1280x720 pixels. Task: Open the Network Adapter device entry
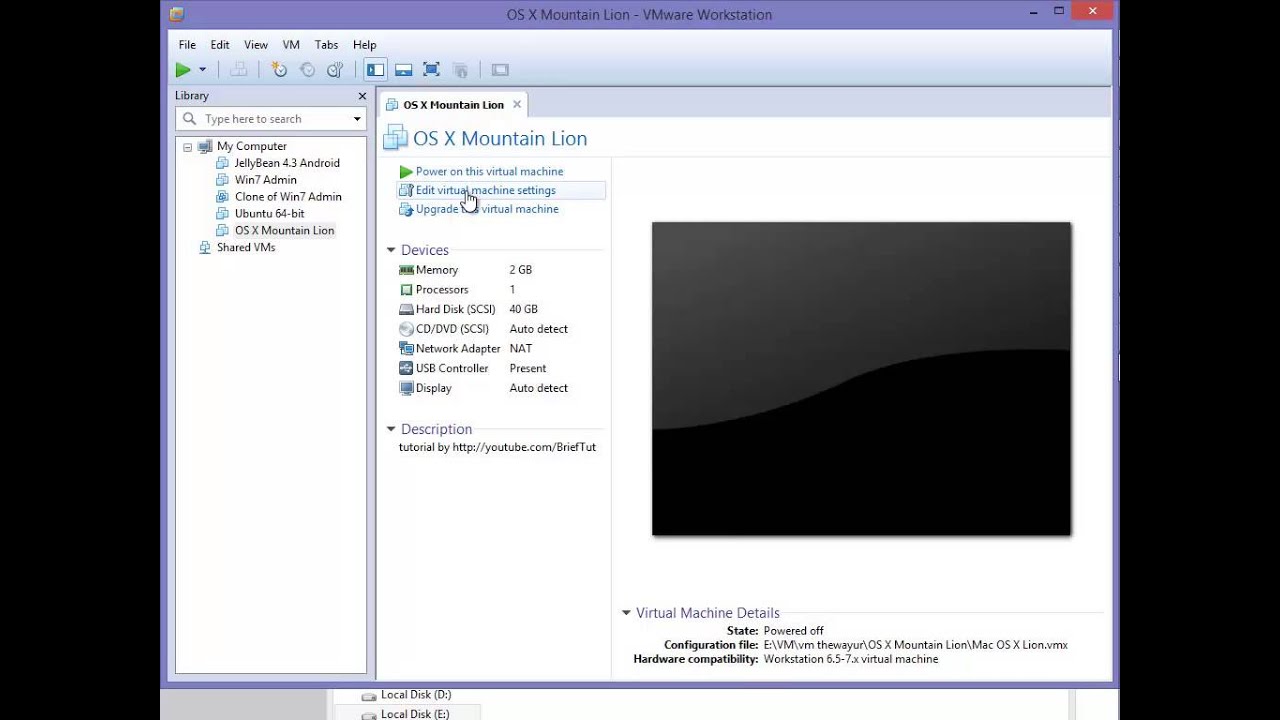(457, 349)
